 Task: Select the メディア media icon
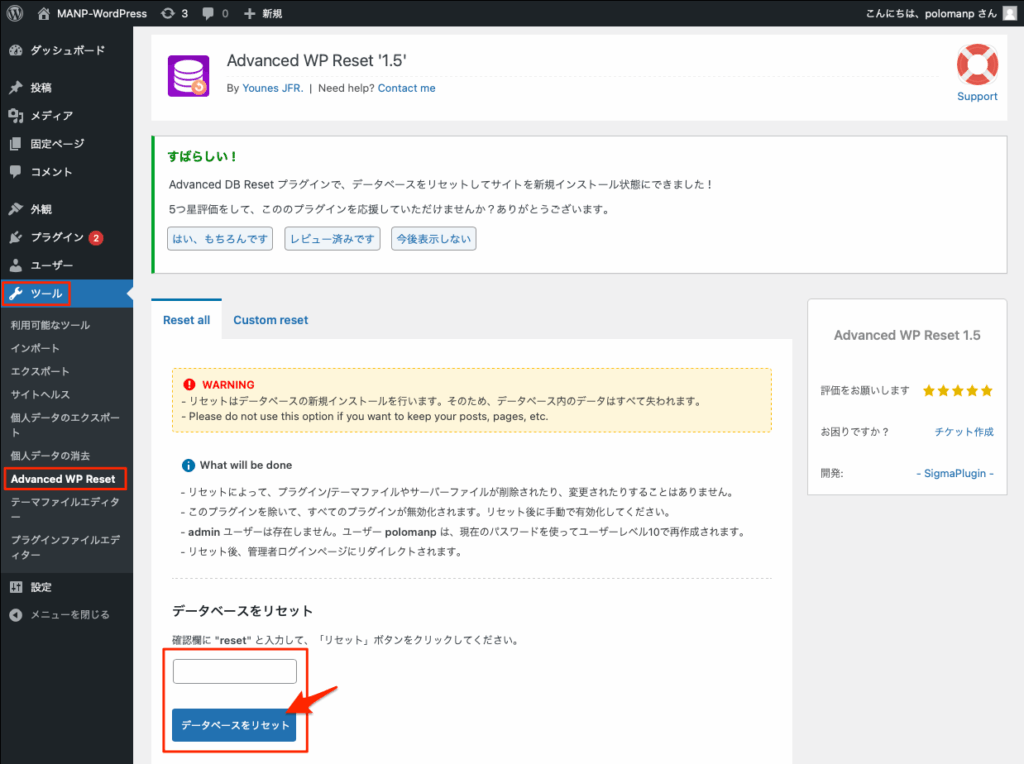16,116
